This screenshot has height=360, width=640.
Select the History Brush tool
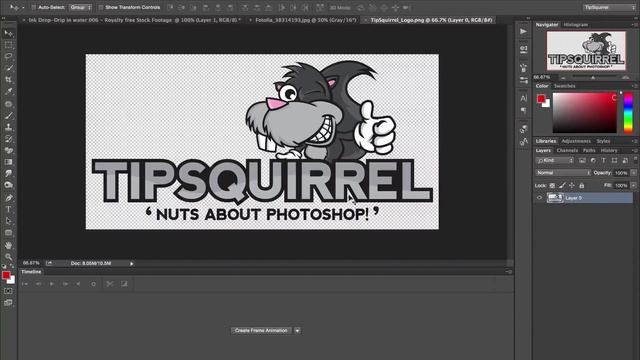pos(8,139)
